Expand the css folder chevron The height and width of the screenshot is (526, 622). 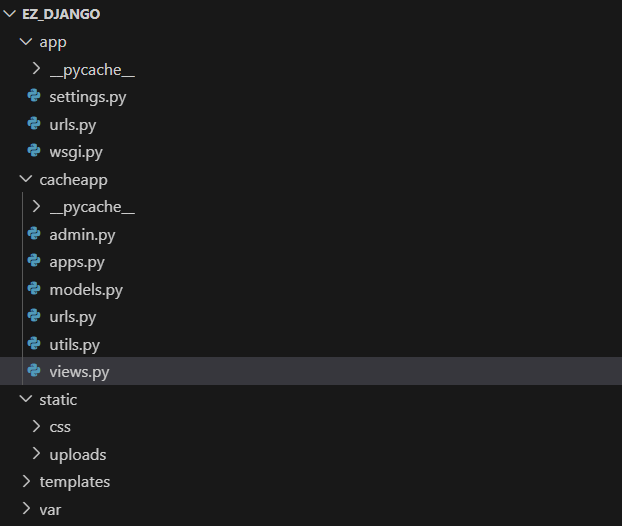36,427
